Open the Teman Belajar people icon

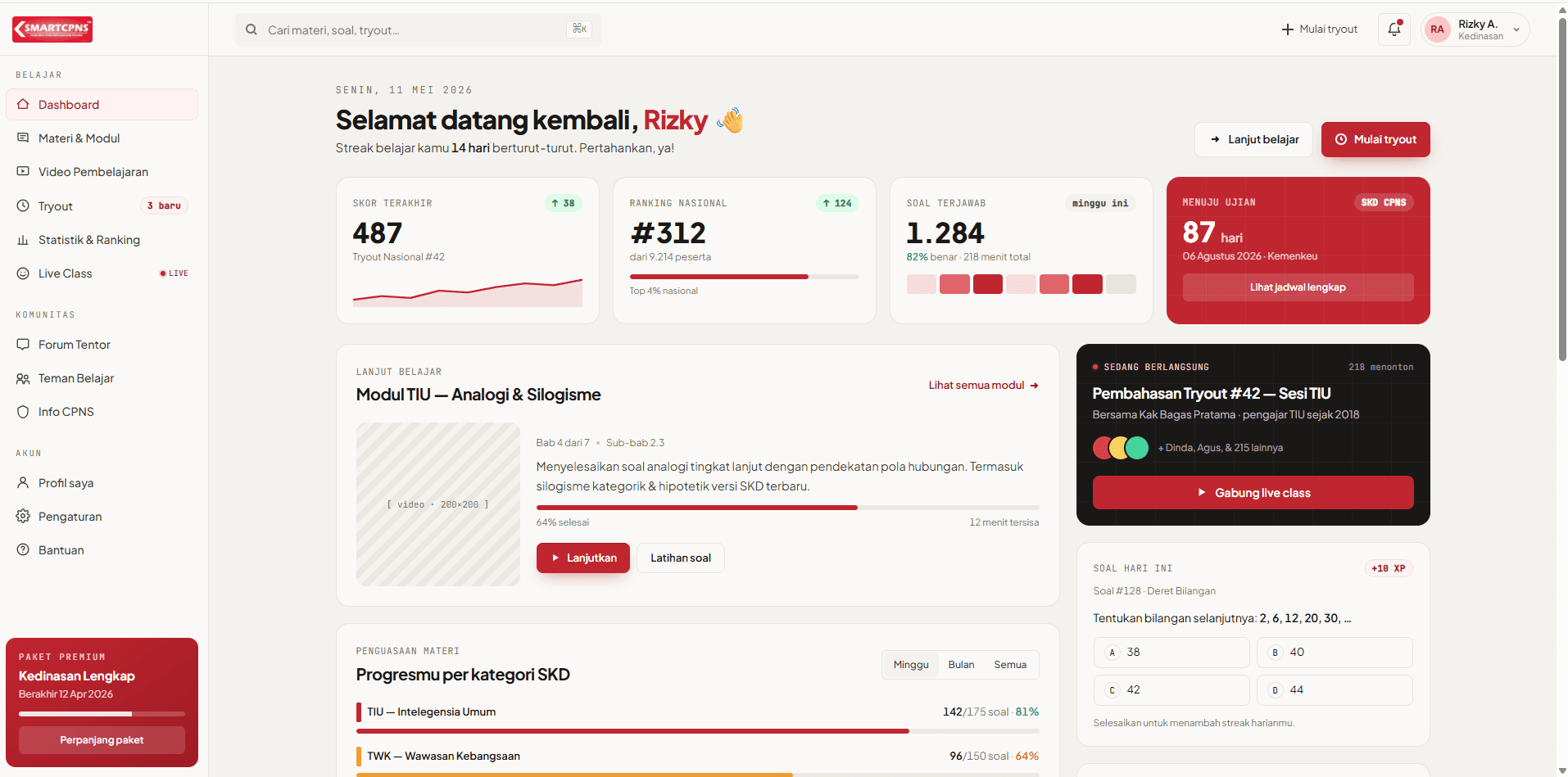click(23, 378)
